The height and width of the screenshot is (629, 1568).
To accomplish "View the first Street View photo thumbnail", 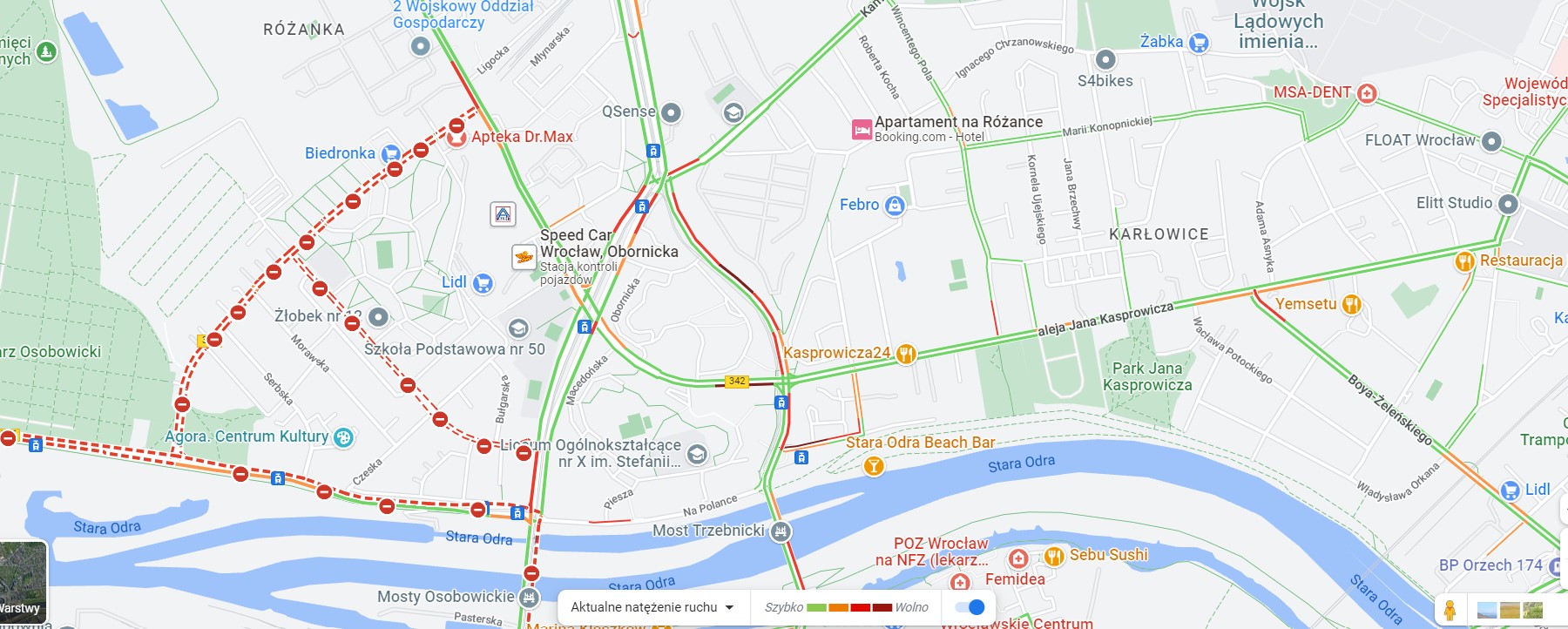I will pos(1488,611).
